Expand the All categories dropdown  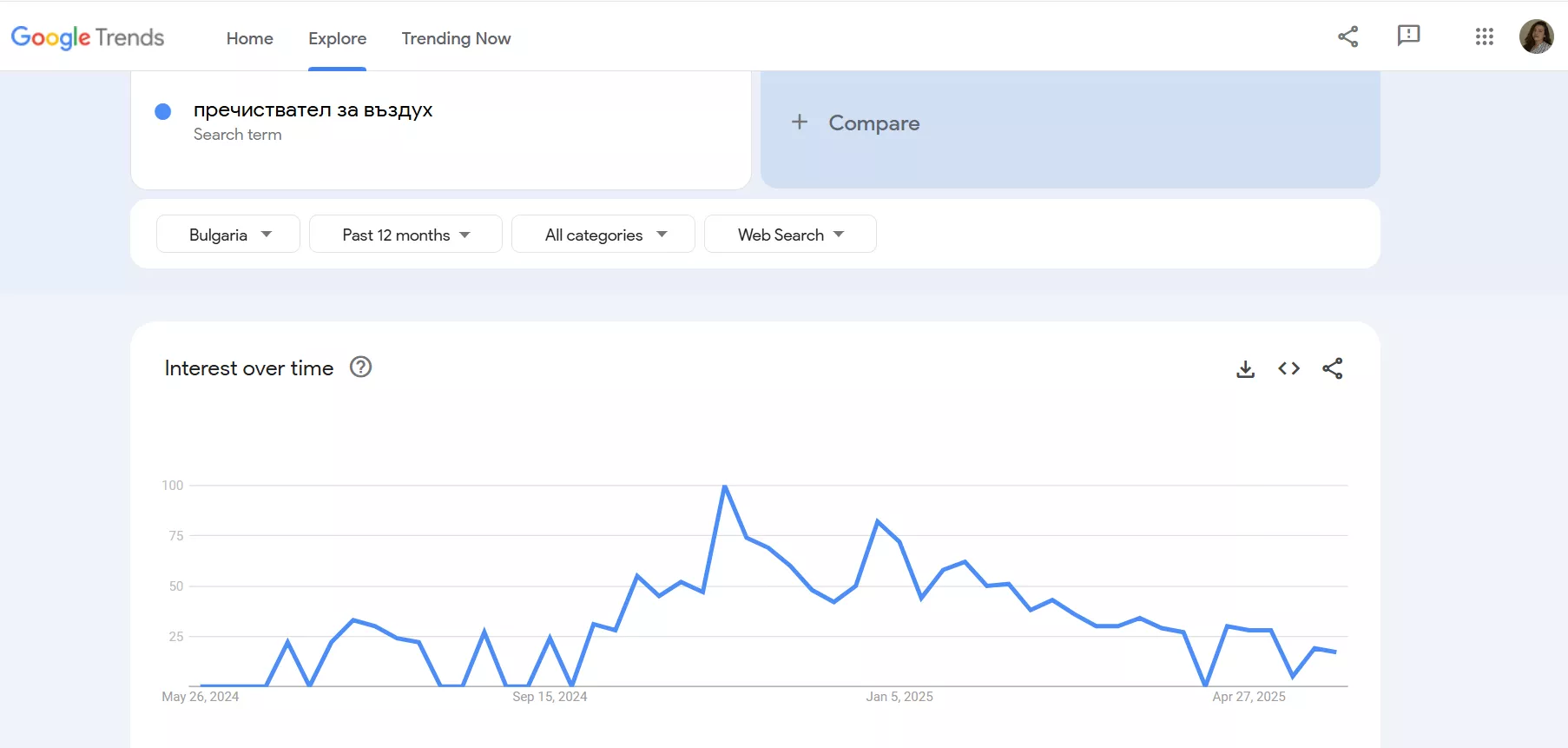click(603, 235)
